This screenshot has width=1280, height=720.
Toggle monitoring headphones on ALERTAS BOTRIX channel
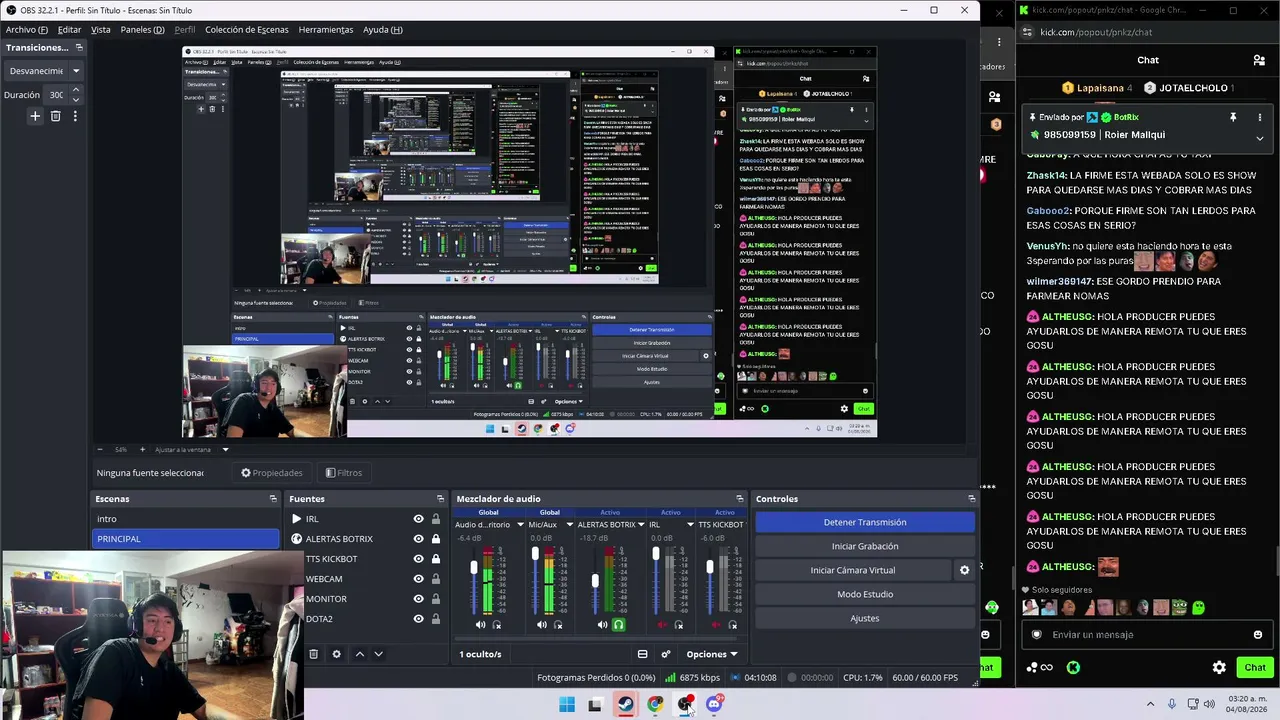619,625
